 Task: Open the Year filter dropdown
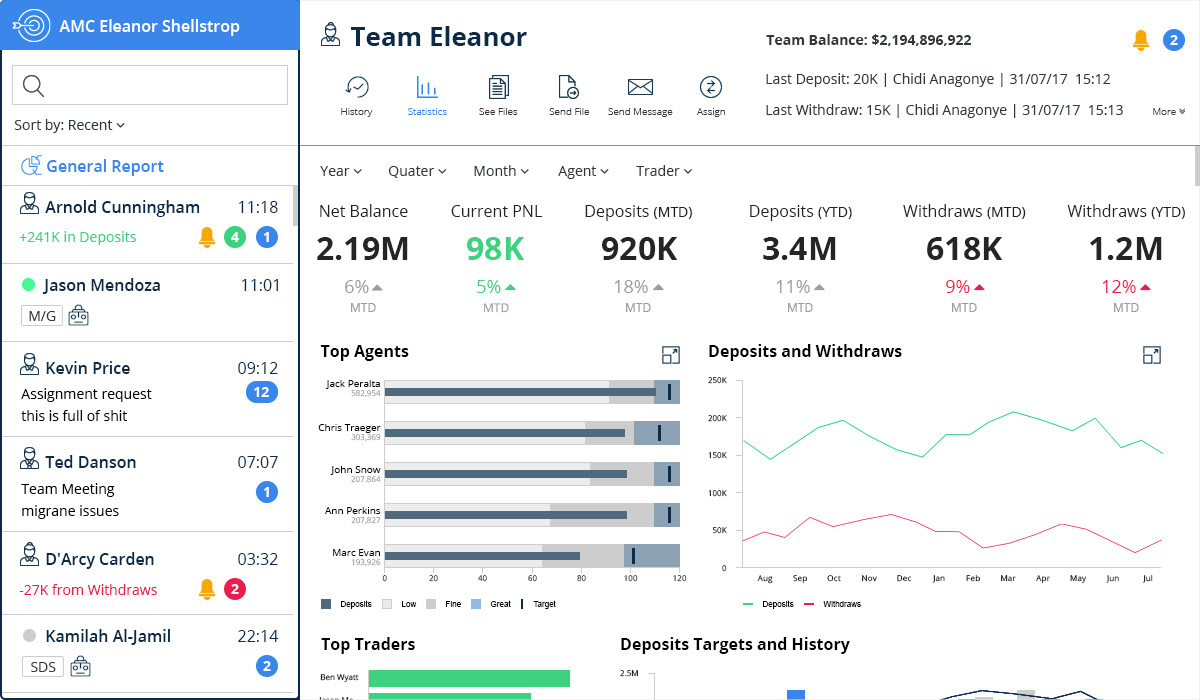(x=340, y=171)
